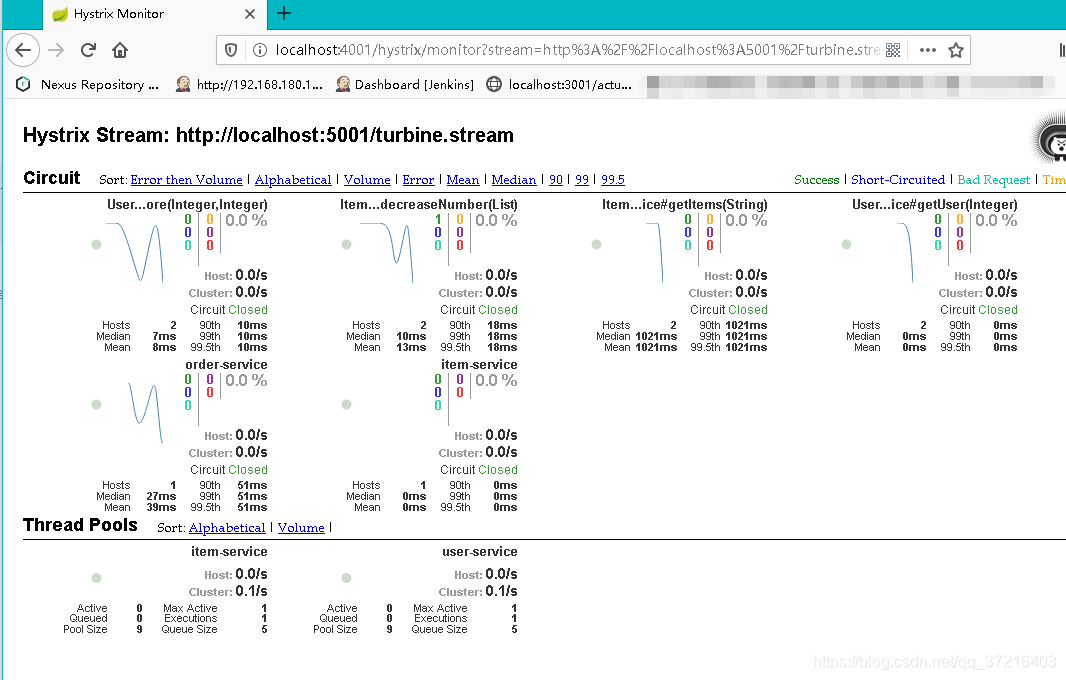Open the Nexus Repository bookmark
Viewport: 1066px width, 680px height.
pyautogui.click(x=88, y=84)
